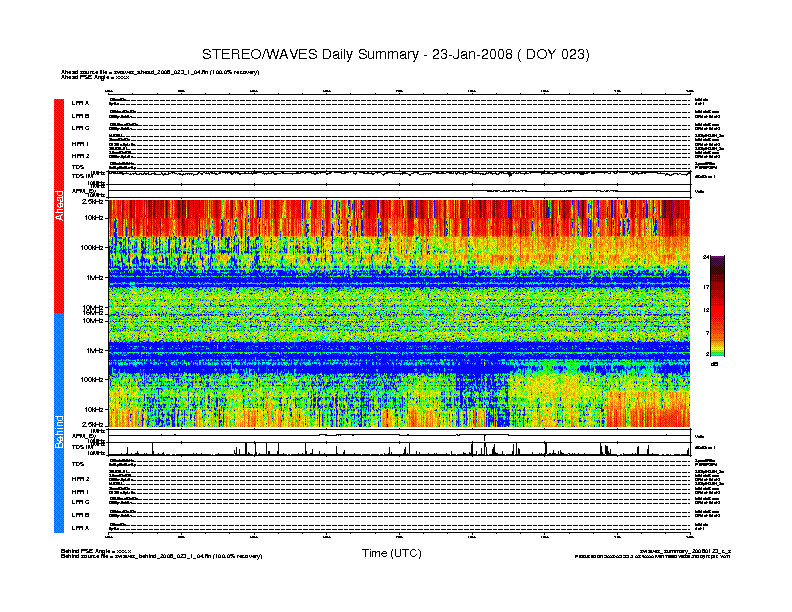Click the 'Ahead PSE Angle' text line
Image resolution: width=792 pixels, height=612 pixels.
[x=95, y=77]
